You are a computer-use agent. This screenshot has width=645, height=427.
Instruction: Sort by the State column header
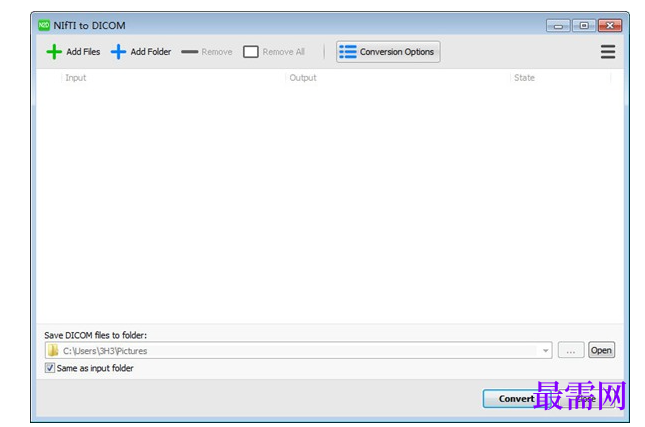[524, 78]
